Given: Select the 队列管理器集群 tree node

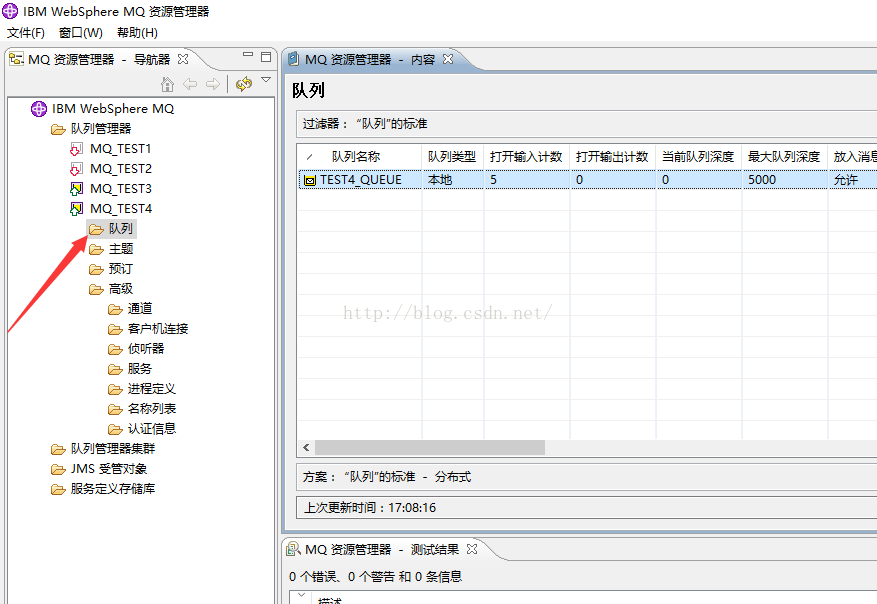Looking at the screenshot, I should pos(113,449).
